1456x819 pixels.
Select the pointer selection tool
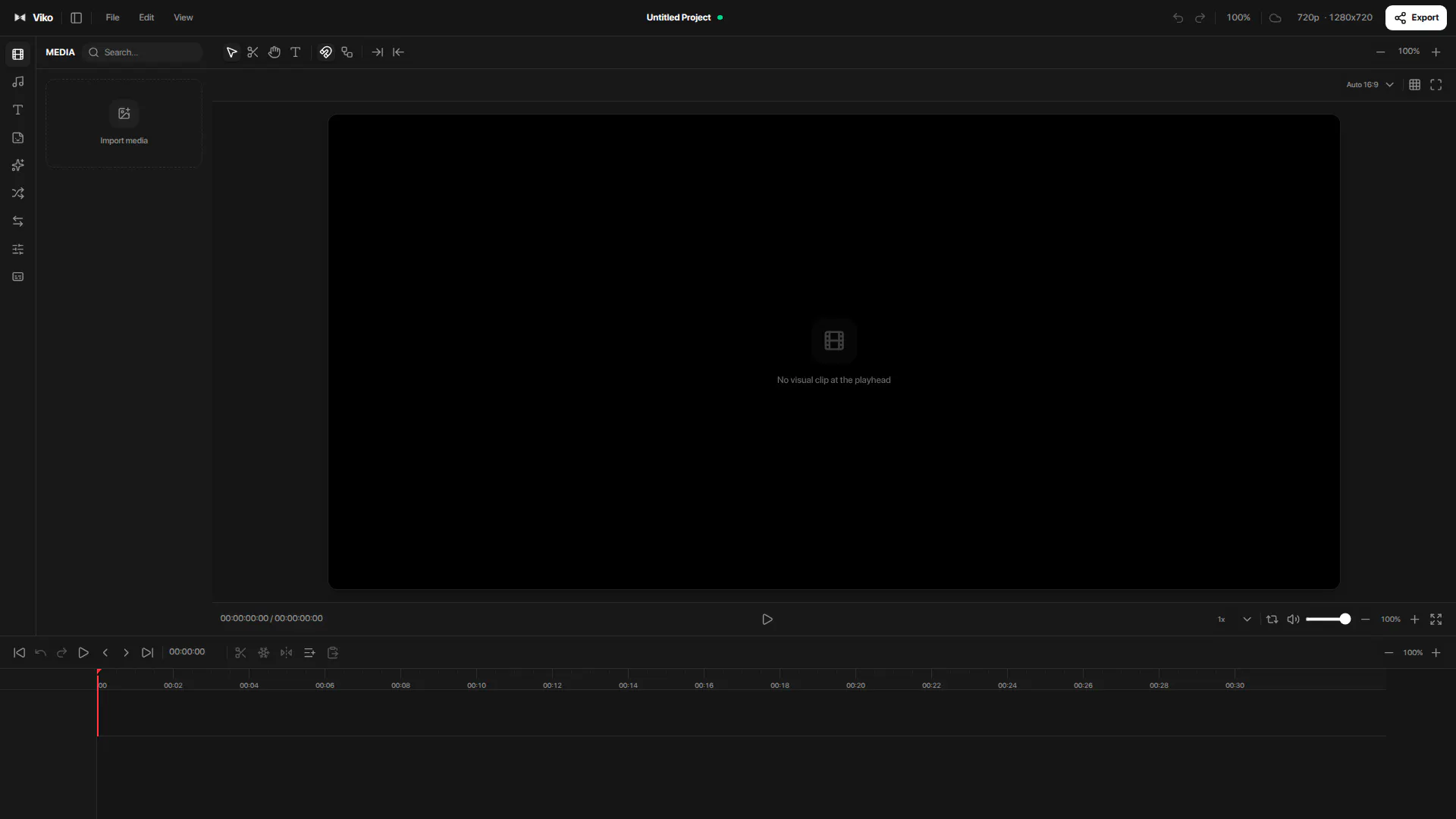tap(231, 52)
